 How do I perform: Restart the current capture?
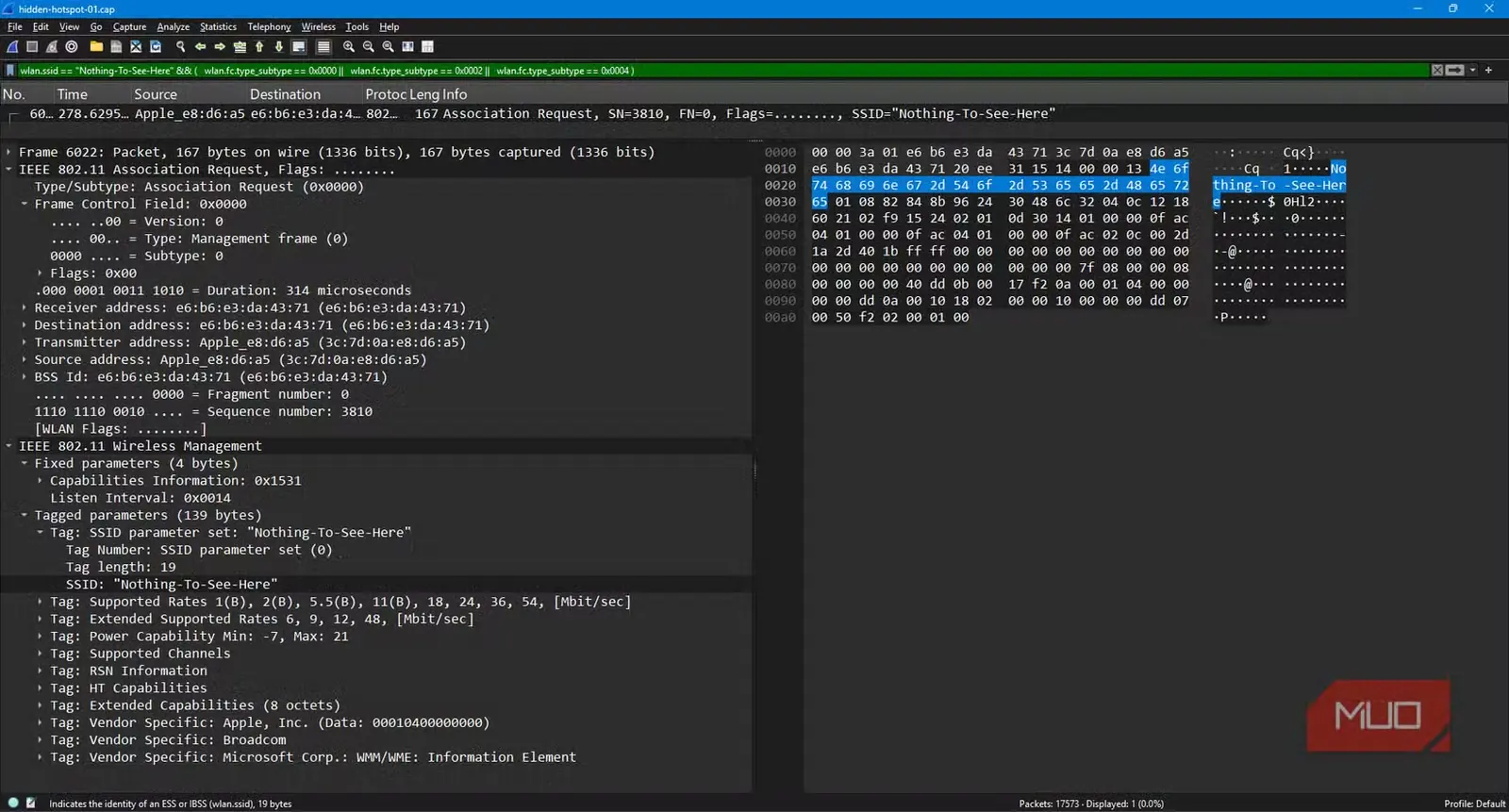coord(52,46)
